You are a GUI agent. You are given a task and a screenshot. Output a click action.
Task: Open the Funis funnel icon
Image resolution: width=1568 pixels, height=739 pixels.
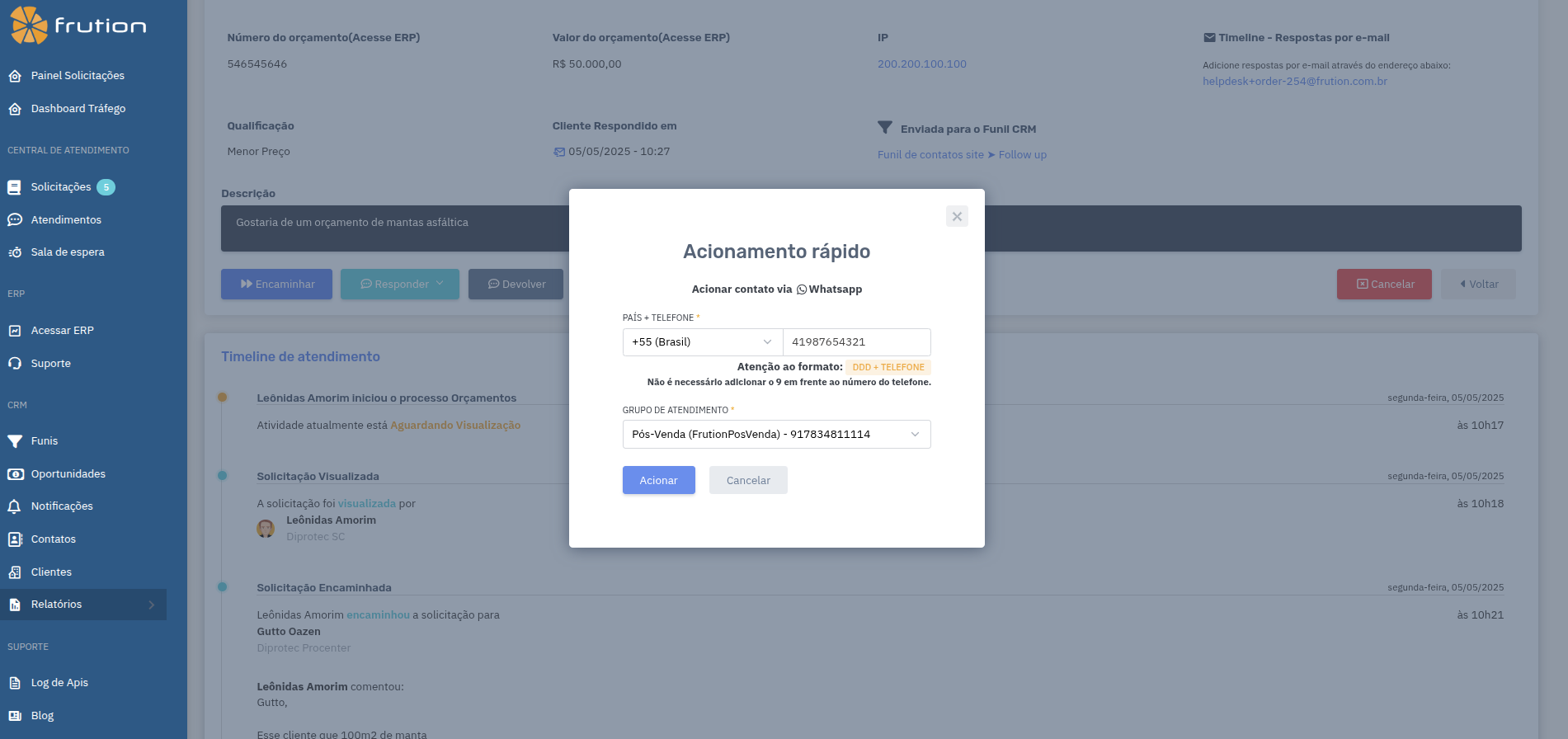[15, 441]
